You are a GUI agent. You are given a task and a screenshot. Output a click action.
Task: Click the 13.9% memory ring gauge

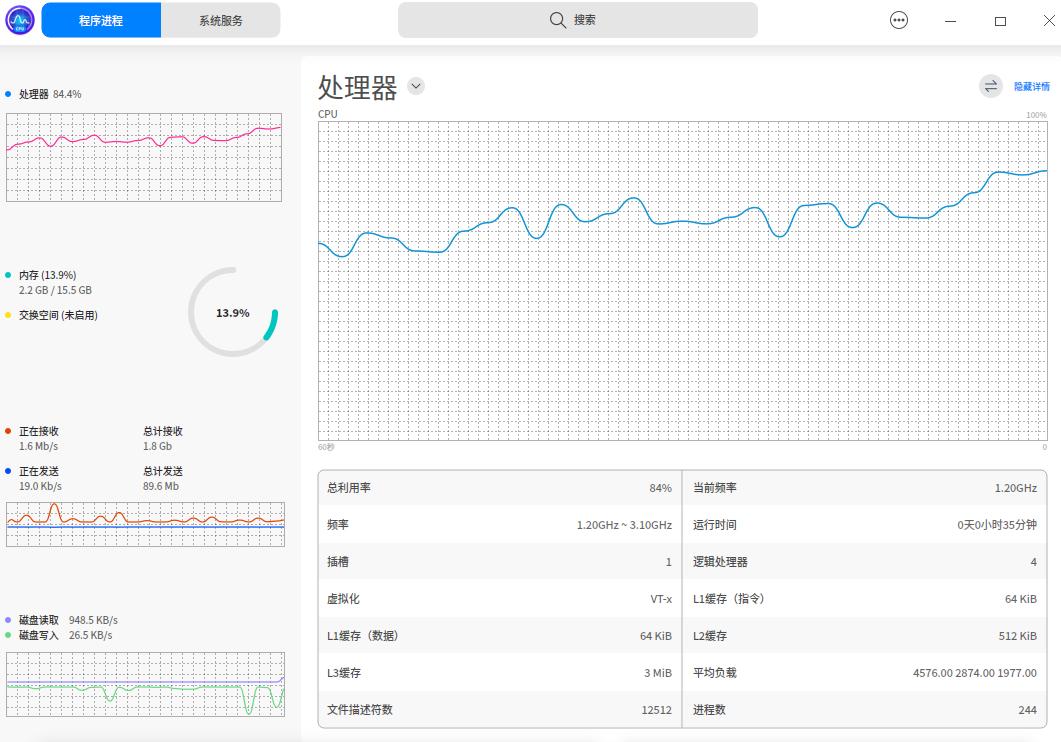click(x=233, y=312)
